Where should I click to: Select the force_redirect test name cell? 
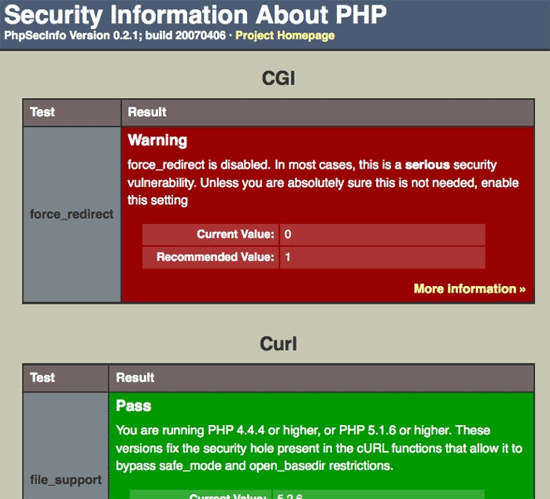(x=72, y=215)
